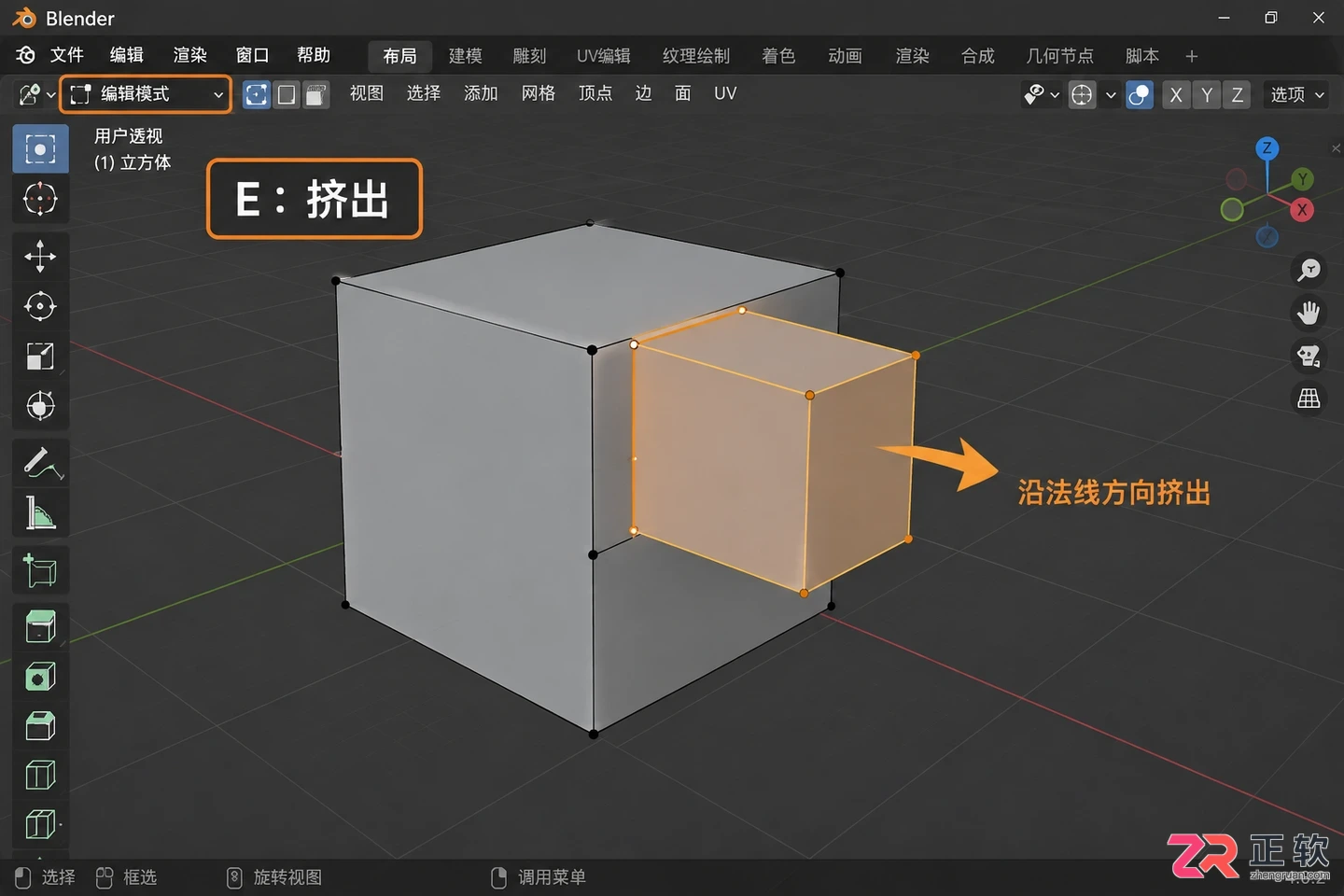
Task: Activate the Add Cube tool
Action: tap(40, 570)
